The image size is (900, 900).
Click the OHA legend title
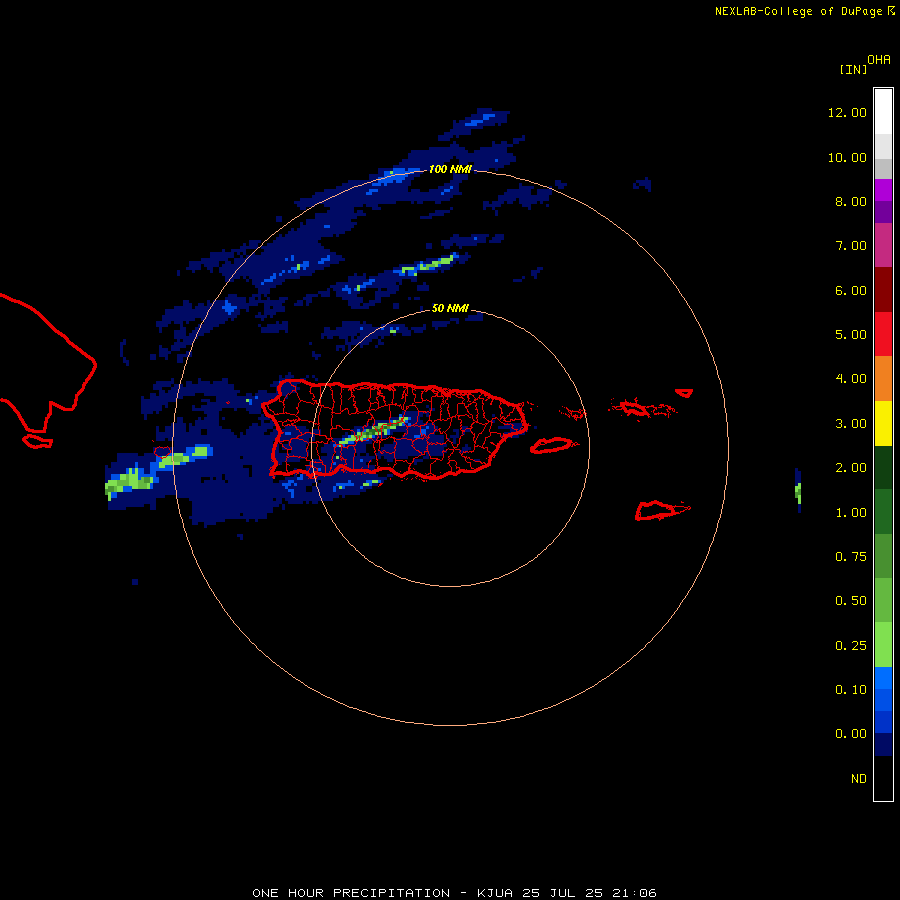pyautogui.click(x=879, y=60)
